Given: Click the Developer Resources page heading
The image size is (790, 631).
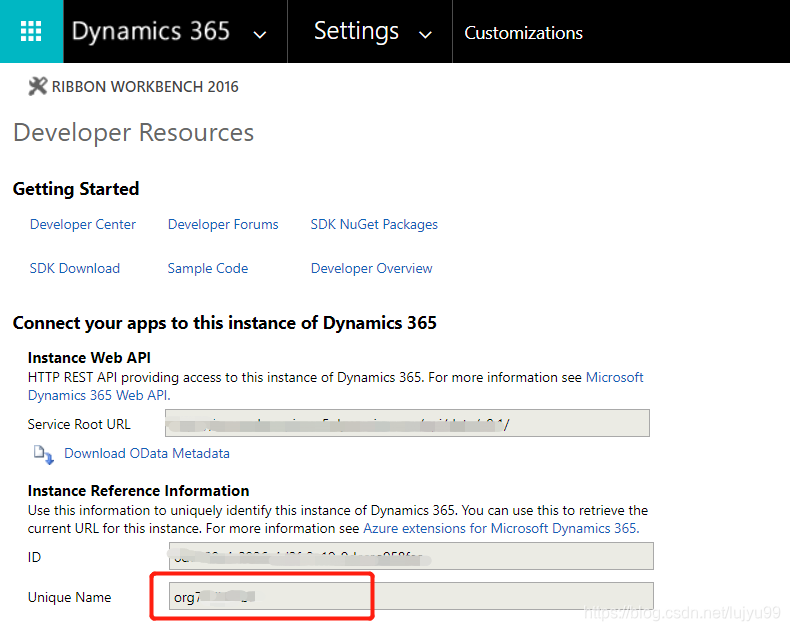Looking at the screenshot, I should 134,133.
